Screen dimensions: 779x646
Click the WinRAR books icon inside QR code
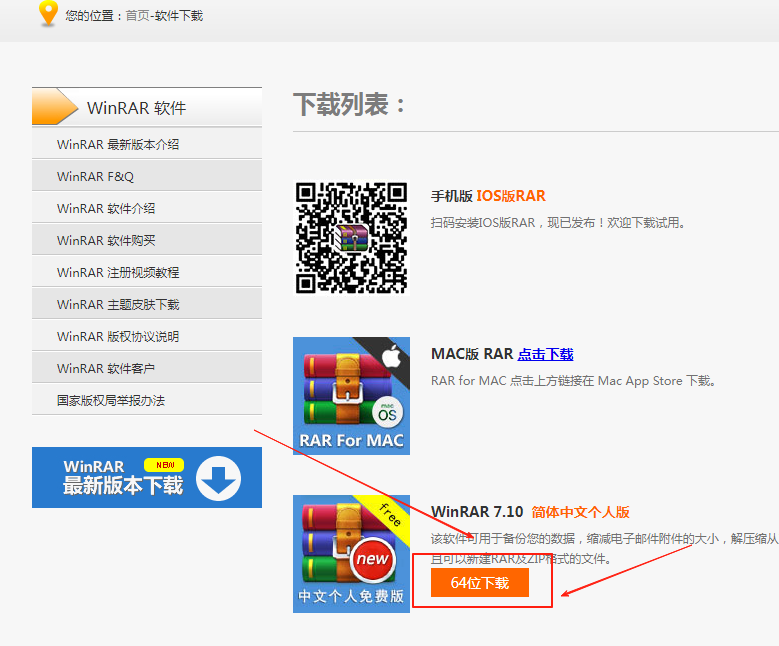click(352, 238)
